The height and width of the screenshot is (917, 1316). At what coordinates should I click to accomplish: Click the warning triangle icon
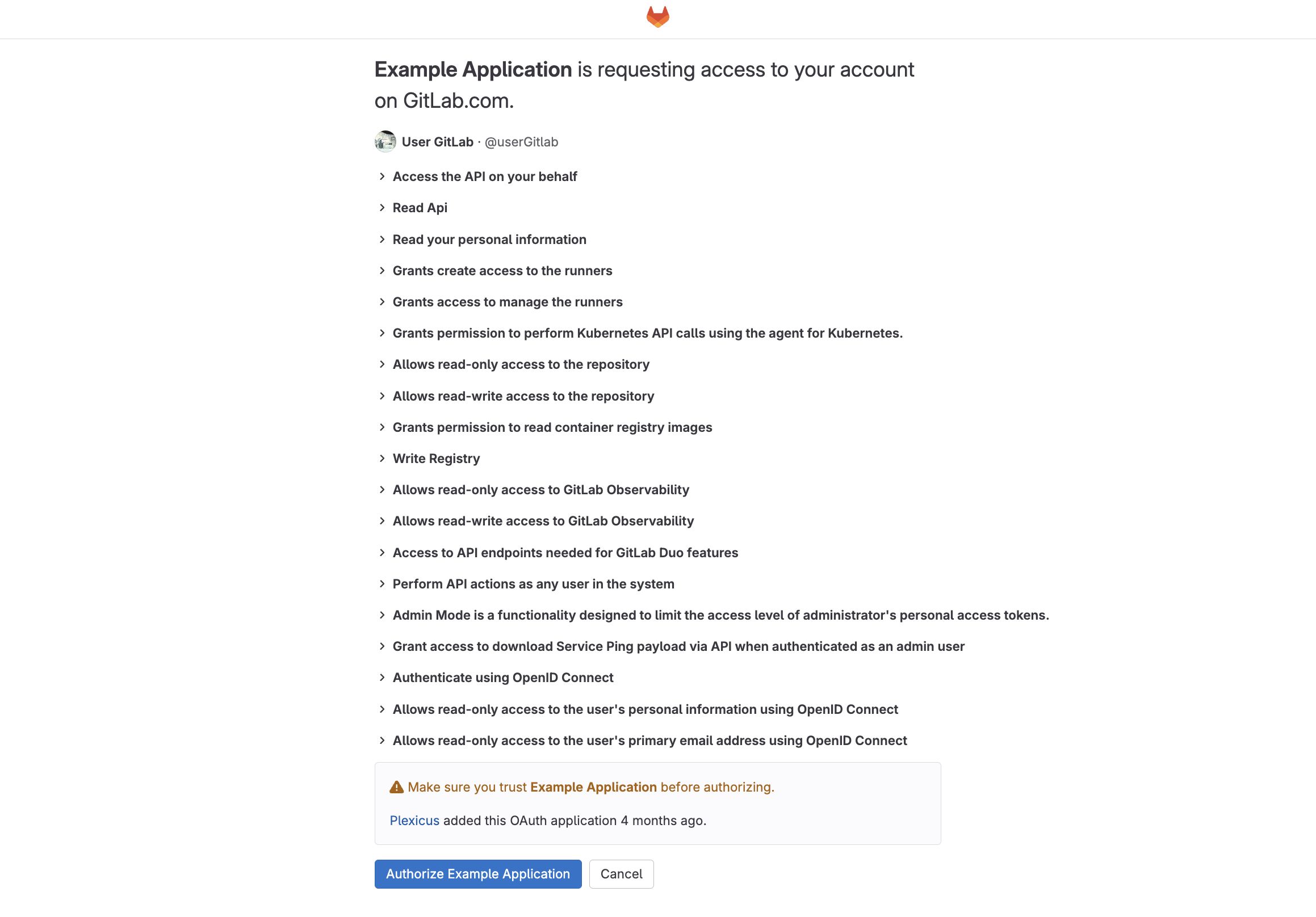click(396, 786)
